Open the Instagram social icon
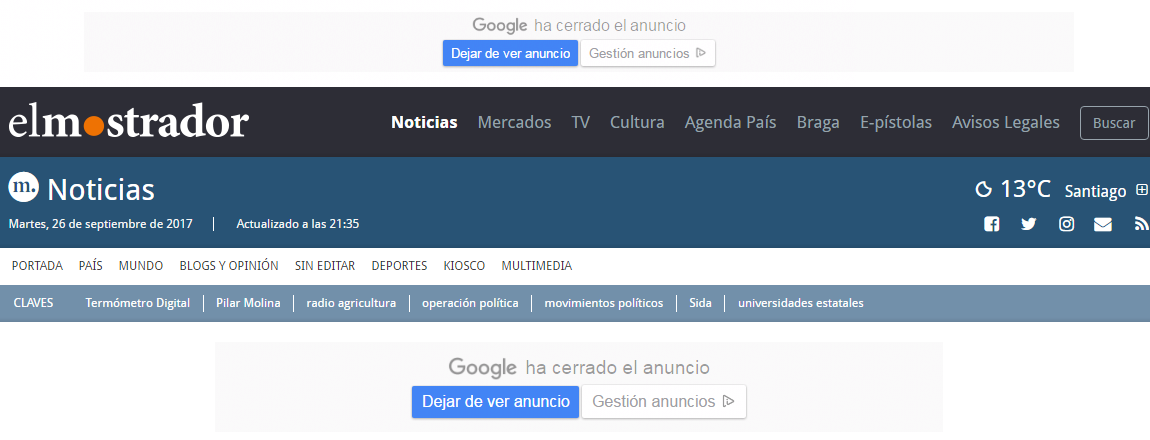Viewport: 1150px width, 440px height. [x=1066, y=224]
